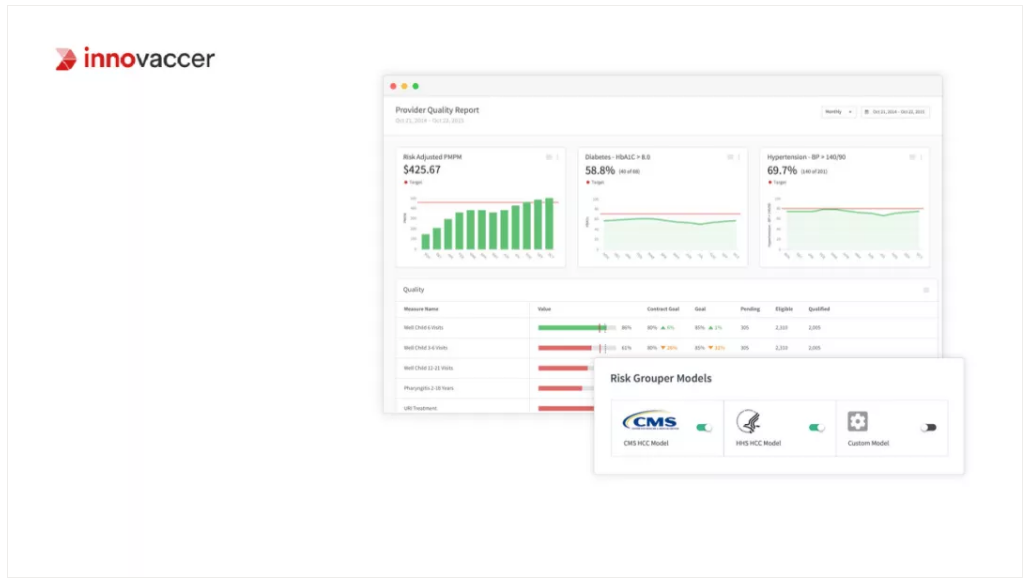
Task: Sort by Eligible column header
Action: 784,309
